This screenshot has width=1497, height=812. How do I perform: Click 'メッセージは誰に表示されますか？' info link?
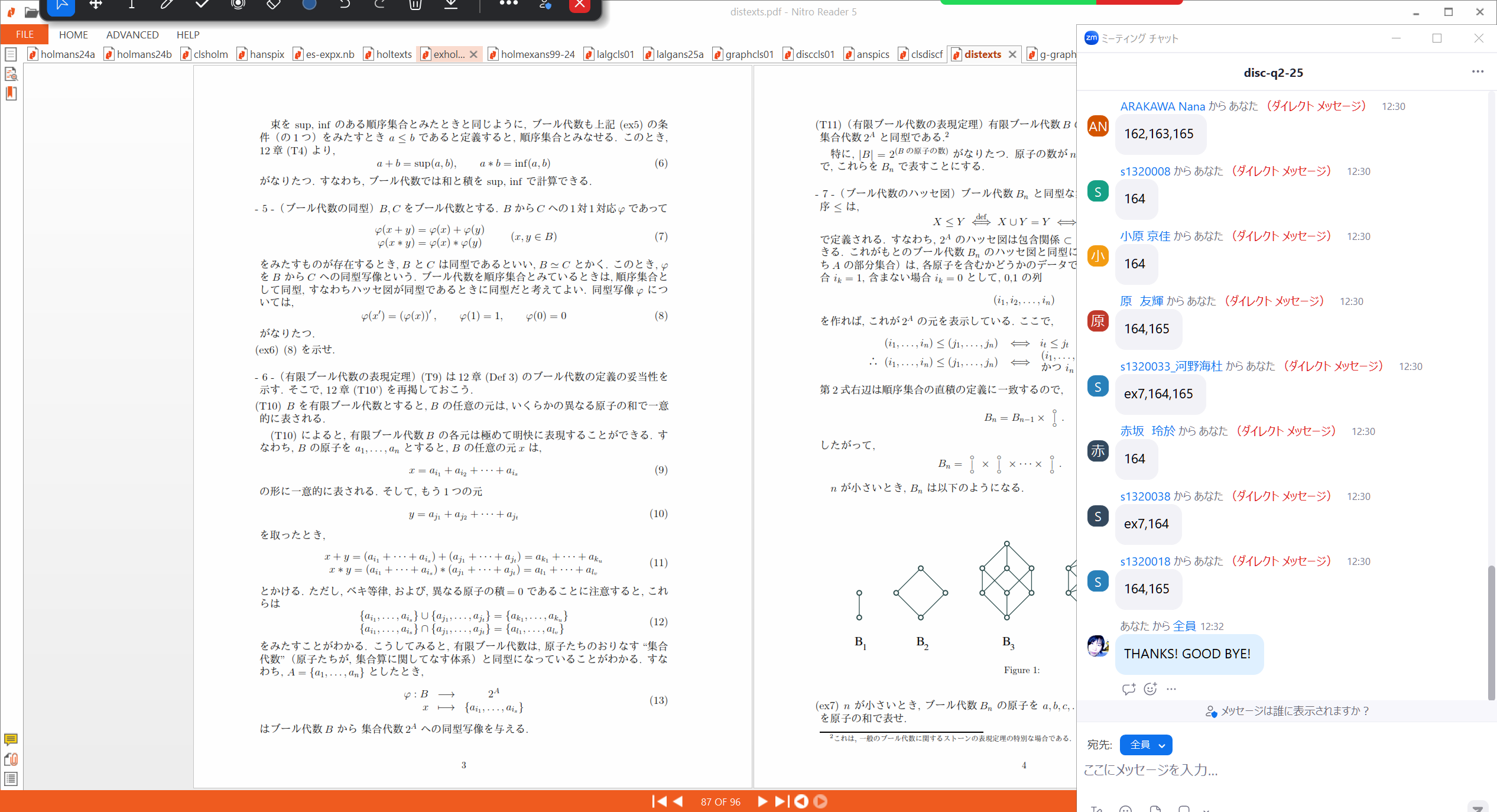point(1287,711)
